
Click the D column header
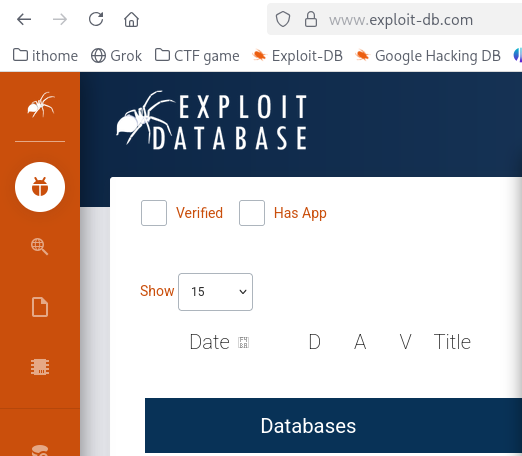click(x=314, y=342)
